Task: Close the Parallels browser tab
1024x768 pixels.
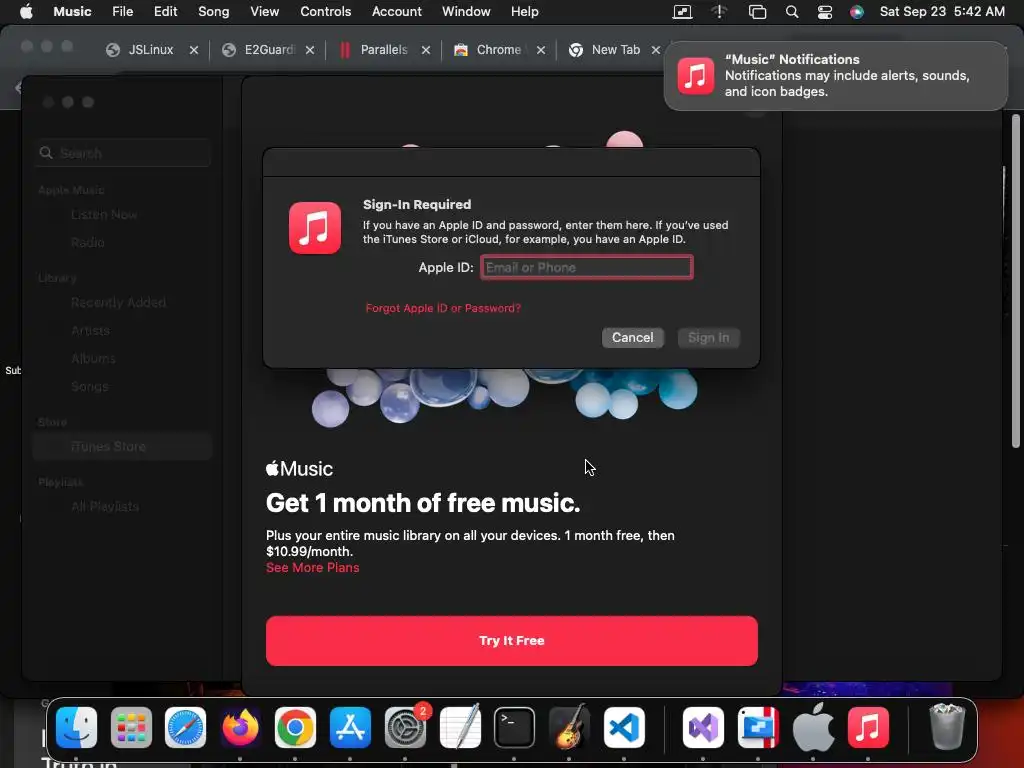Action: click(426, 50)
